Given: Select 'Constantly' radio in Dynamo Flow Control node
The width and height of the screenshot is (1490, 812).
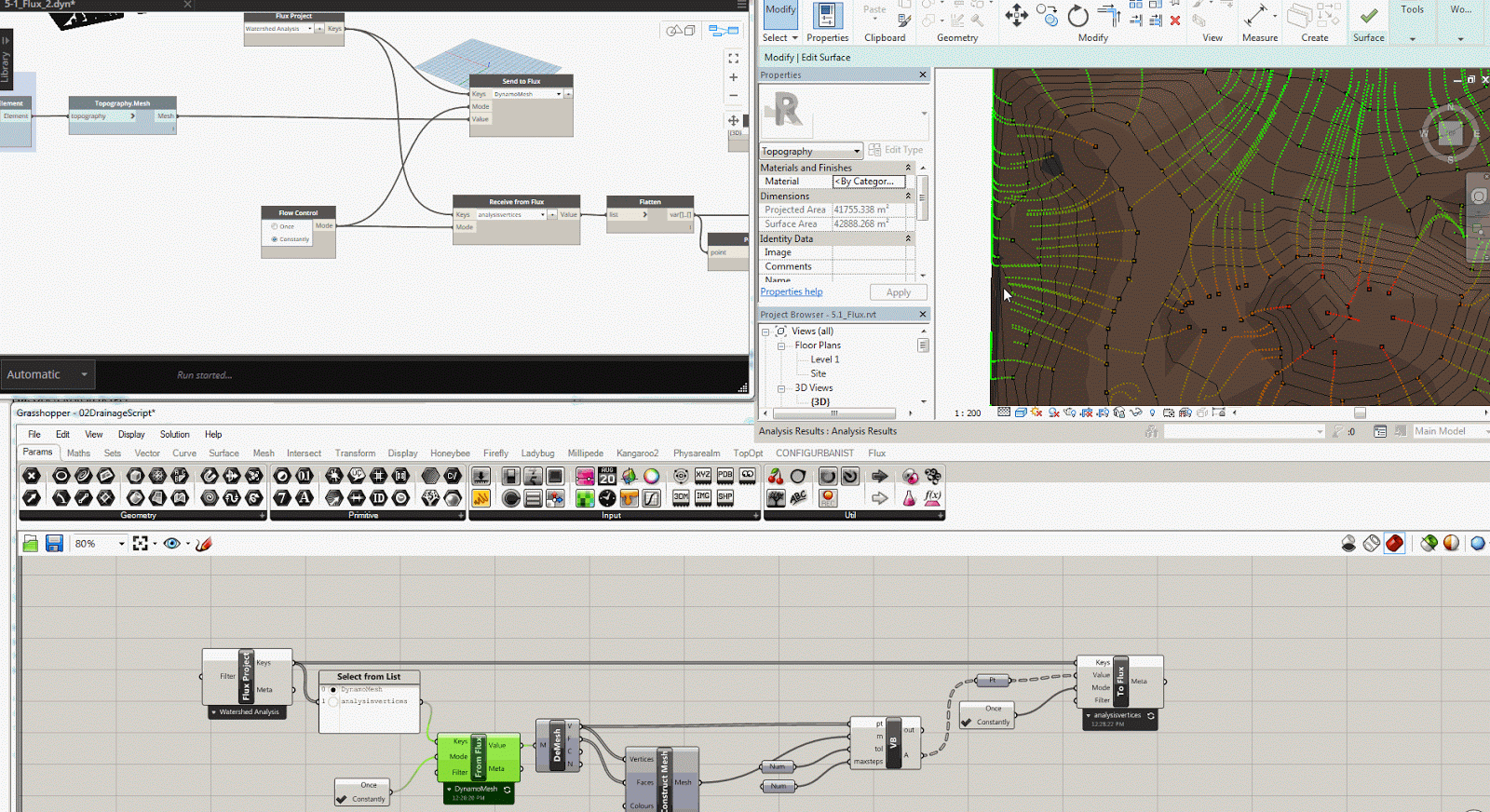Looking at the screenshot, I should coord(275,239).
